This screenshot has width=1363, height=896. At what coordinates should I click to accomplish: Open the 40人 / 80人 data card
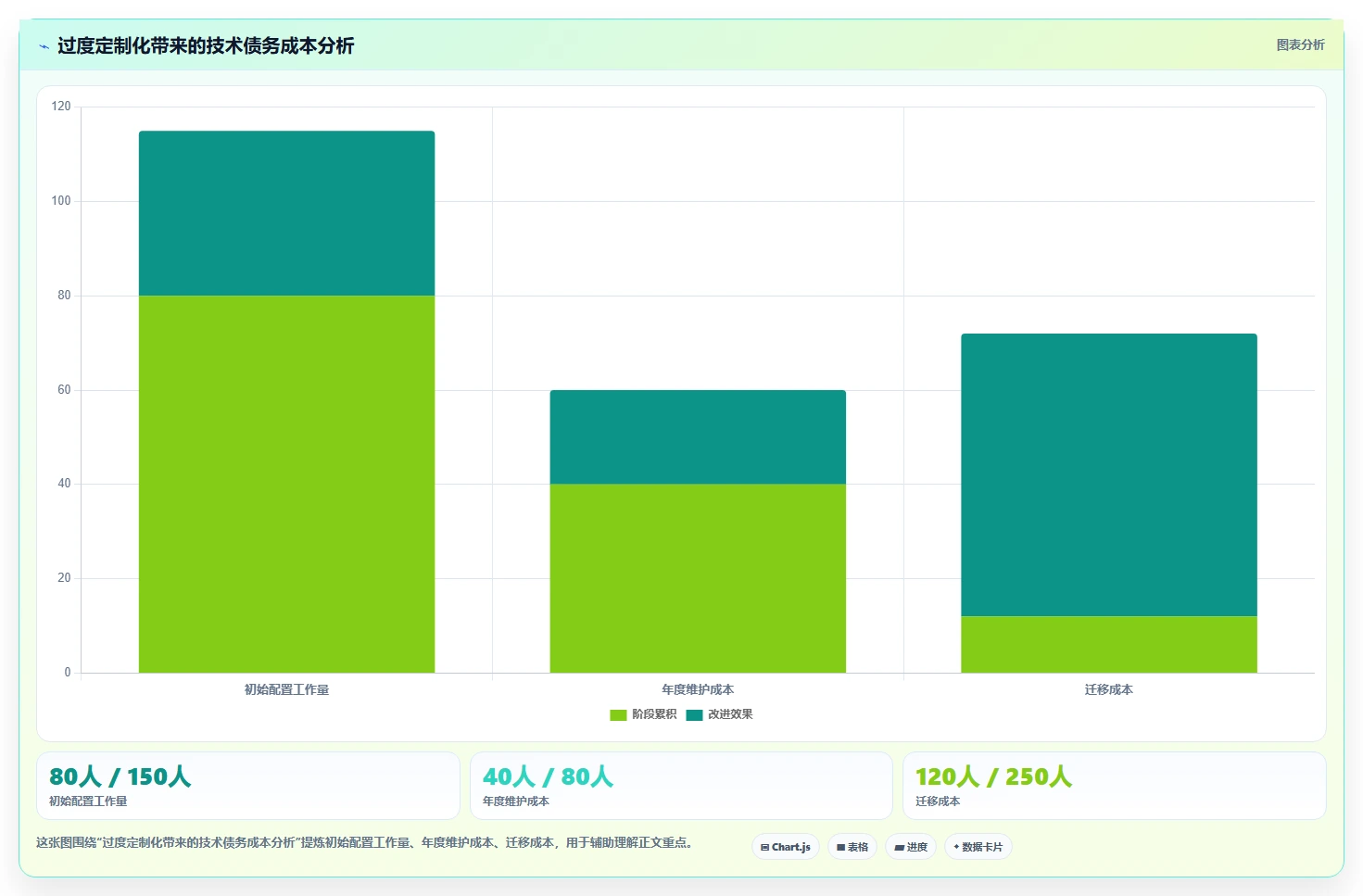tap(681, 786)
